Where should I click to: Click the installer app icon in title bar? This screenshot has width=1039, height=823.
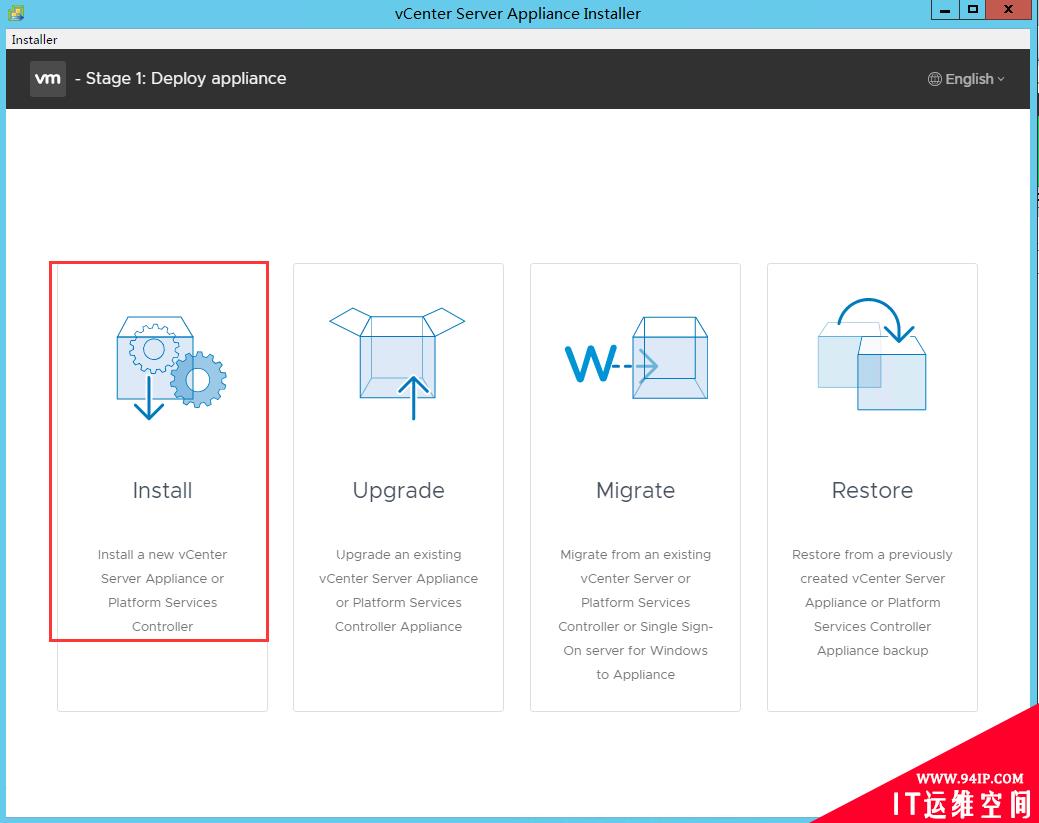pos(16,13)
